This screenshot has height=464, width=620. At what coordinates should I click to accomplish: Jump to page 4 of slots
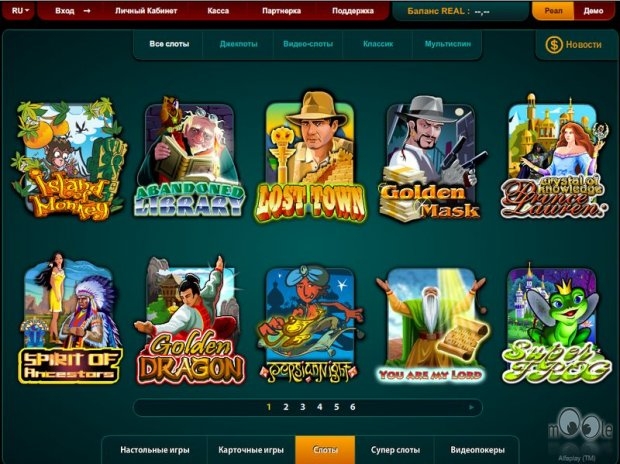point(319,407)
